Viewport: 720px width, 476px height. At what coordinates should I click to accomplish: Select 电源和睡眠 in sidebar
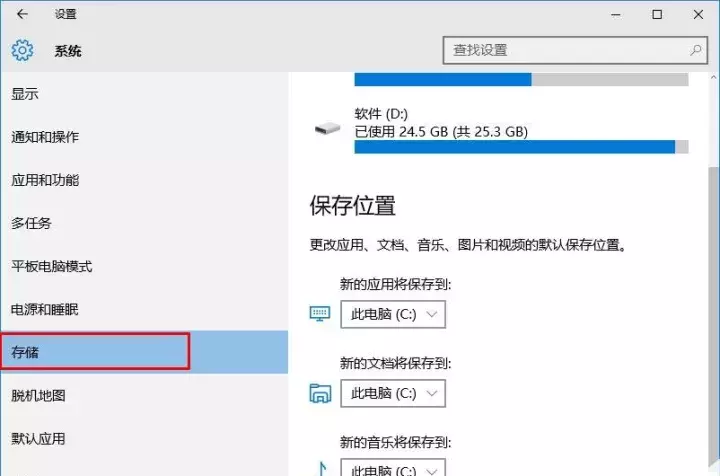pyautogui.click(x=144, y=309)
